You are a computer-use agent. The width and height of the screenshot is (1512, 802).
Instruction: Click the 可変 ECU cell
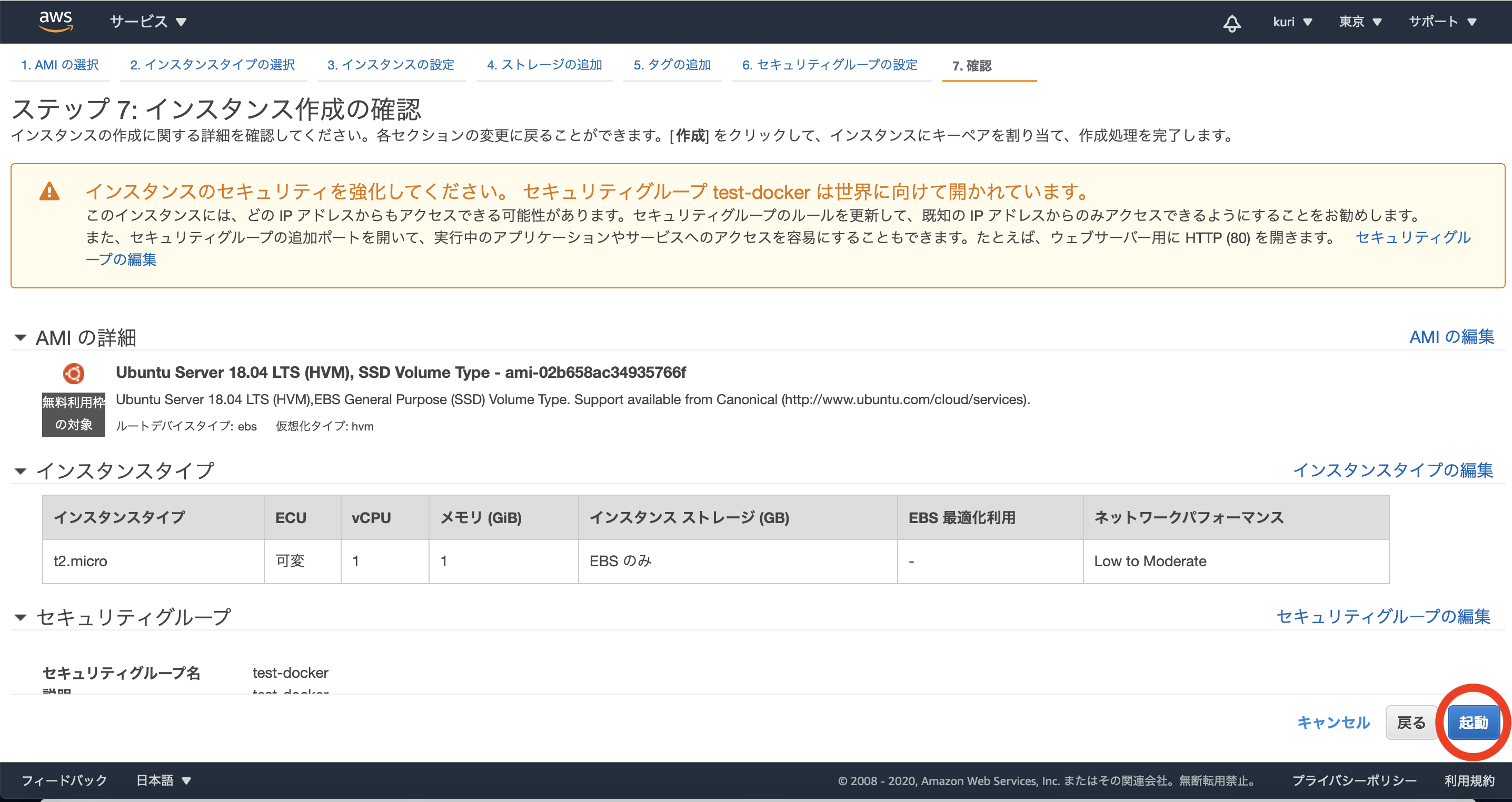302,562
